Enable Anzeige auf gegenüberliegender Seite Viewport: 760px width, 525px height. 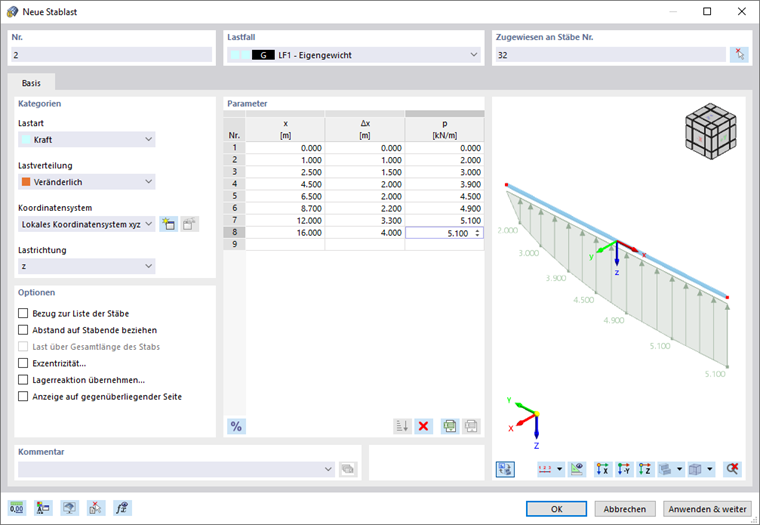tap(23, 396)
